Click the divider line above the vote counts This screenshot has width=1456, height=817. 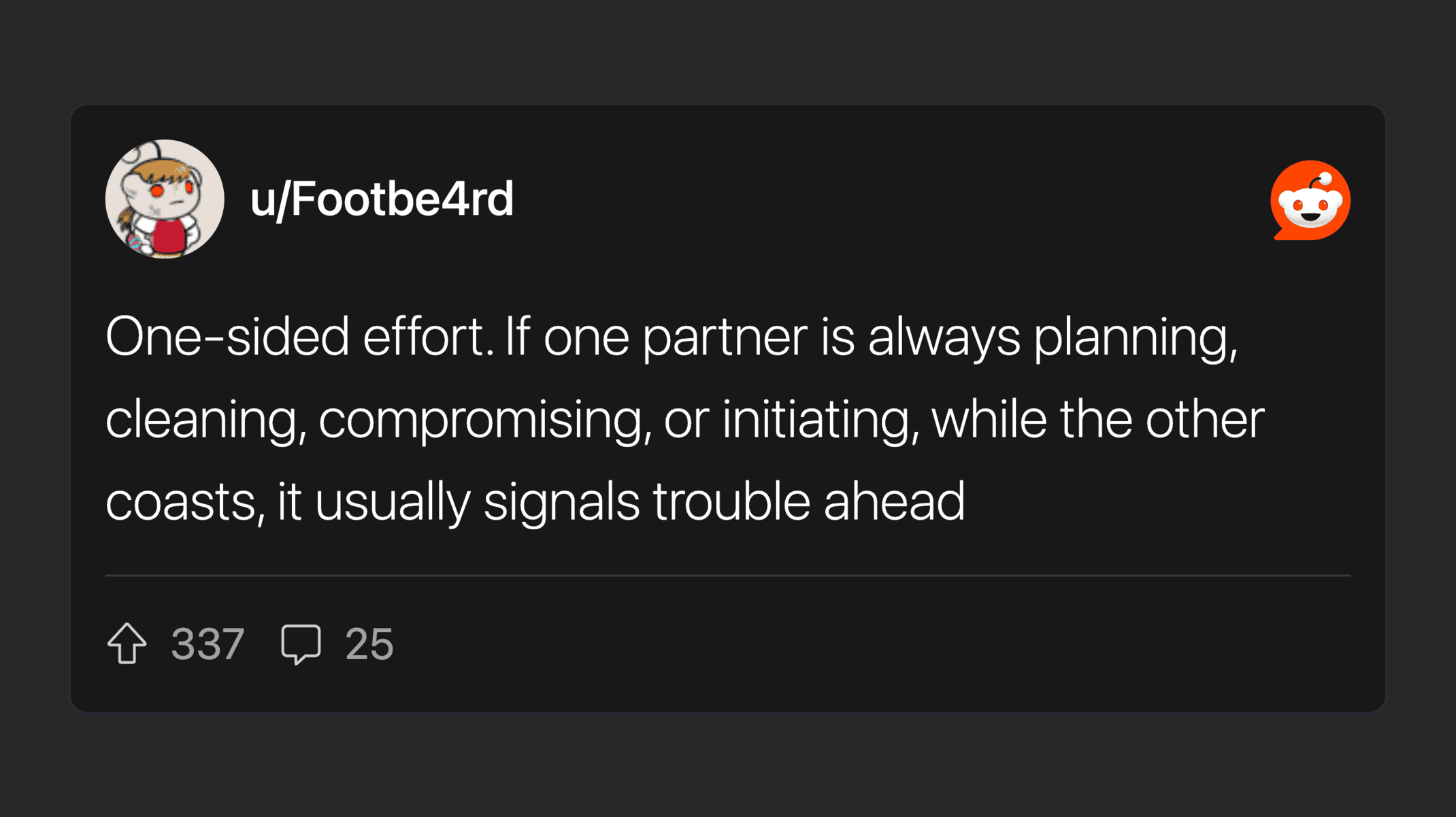coord(727,576)
